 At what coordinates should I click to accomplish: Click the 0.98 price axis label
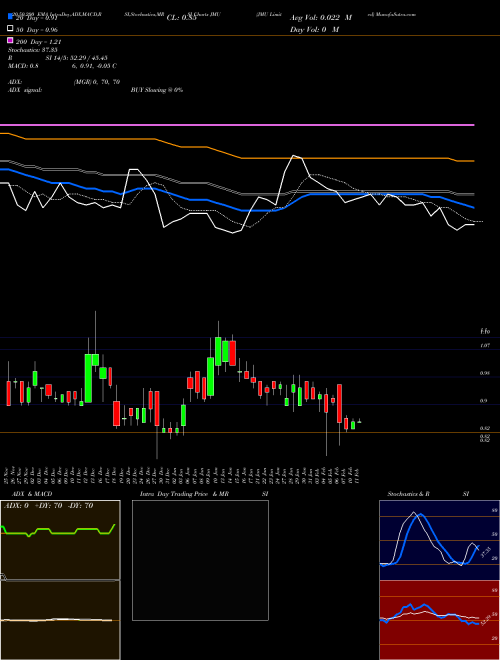[485, 373]
